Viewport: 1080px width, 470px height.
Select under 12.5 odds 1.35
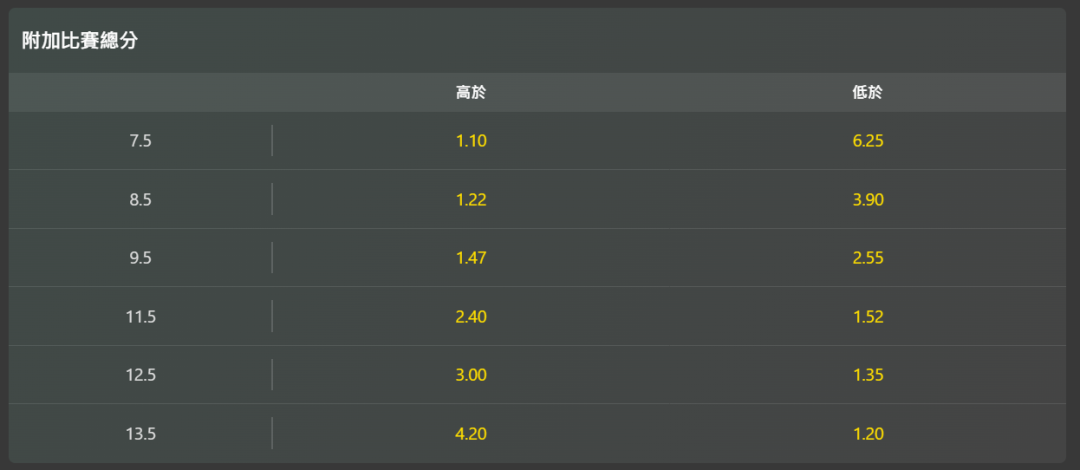click(867, 376)
